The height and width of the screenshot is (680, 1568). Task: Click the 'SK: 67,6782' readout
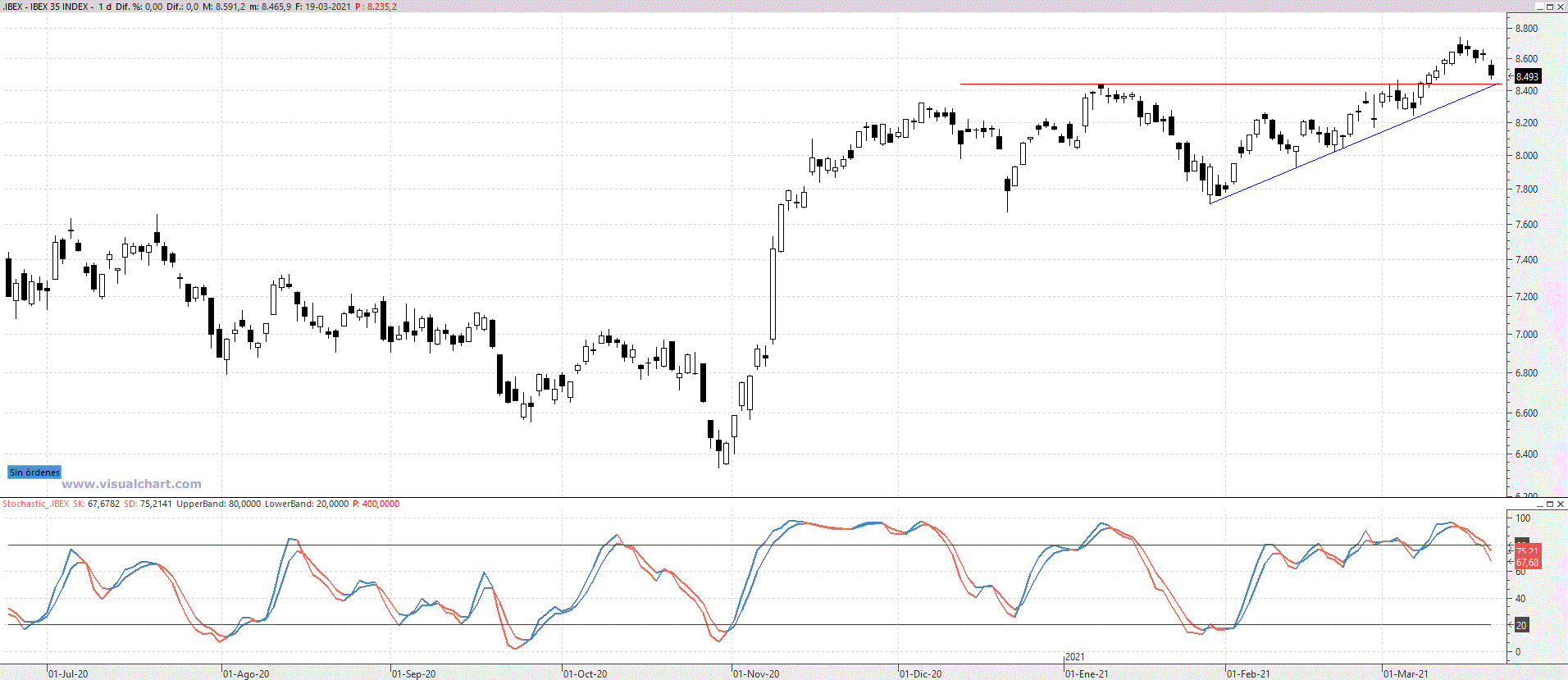point(96,504)
